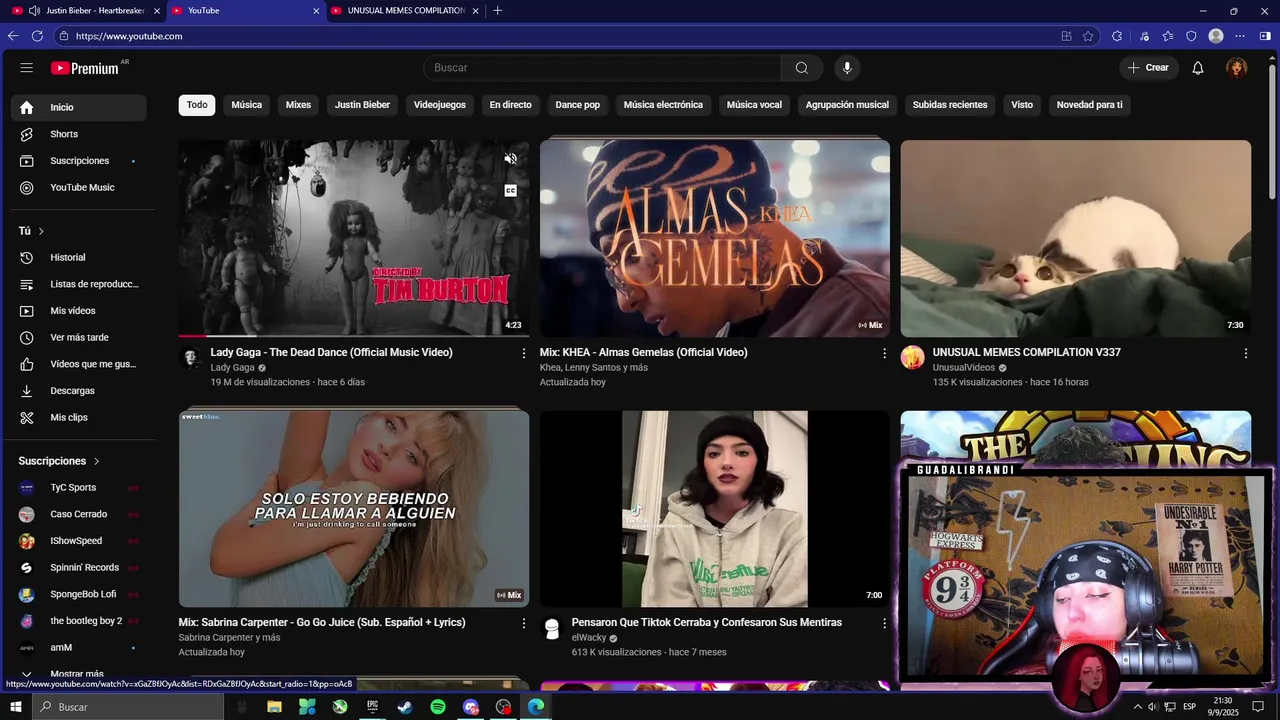Viewport: 1280px width, 720px height.
Task: Select the Dance pop filter chip
Action: click(578, 105)
